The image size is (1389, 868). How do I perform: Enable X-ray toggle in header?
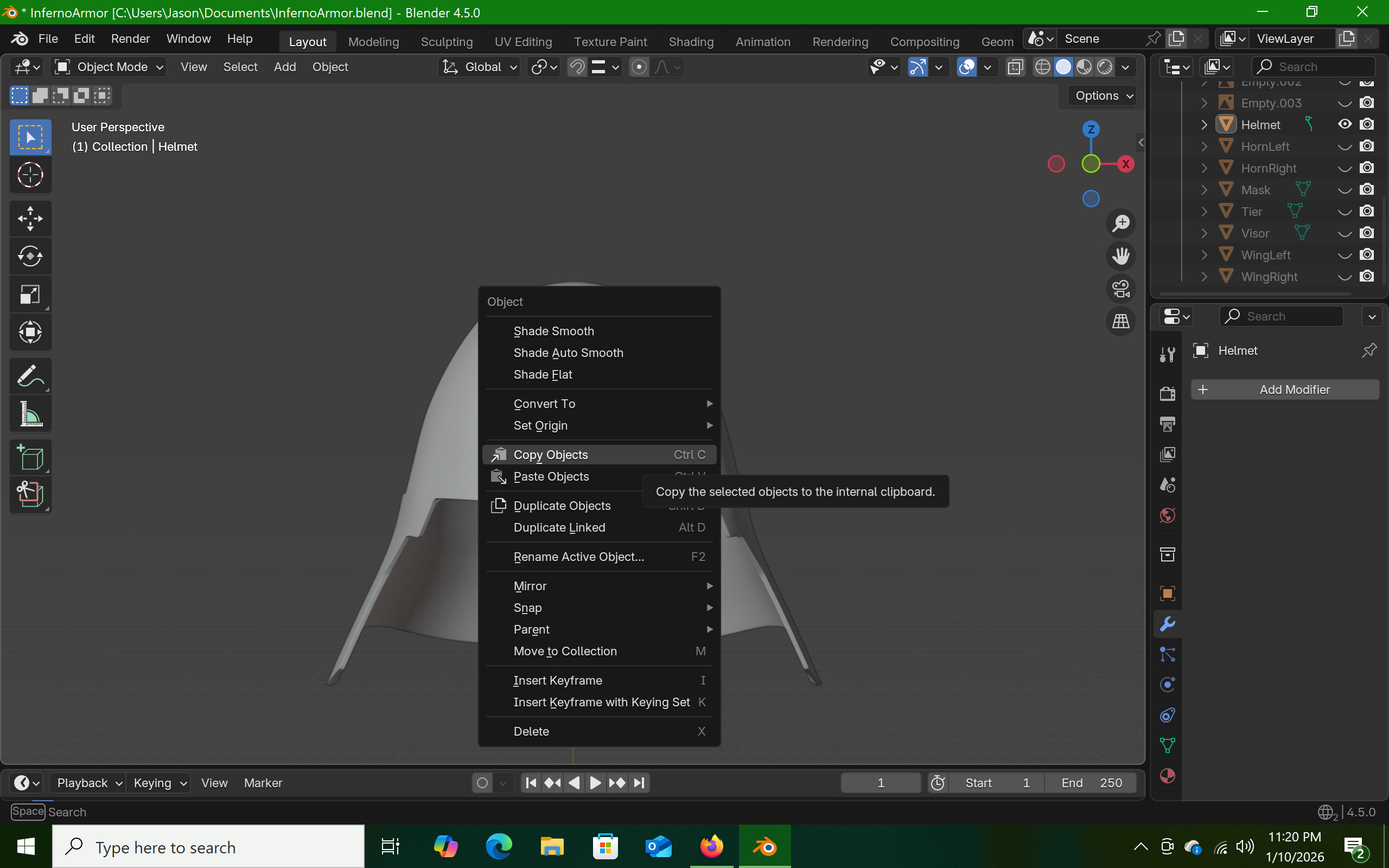[1015, 67]
